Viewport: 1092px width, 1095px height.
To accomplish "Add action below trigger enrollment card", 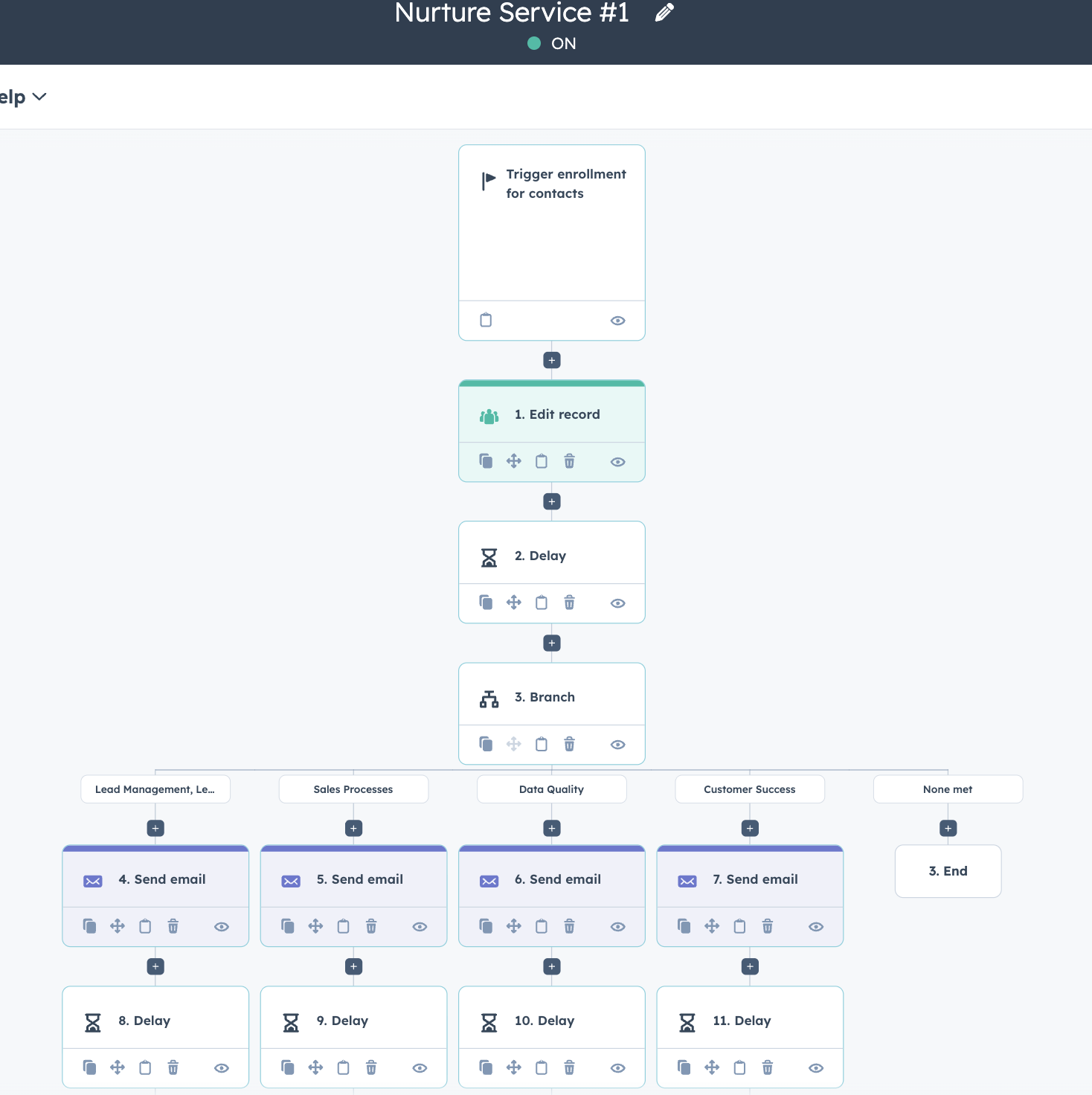I will (x=552, y=360).
